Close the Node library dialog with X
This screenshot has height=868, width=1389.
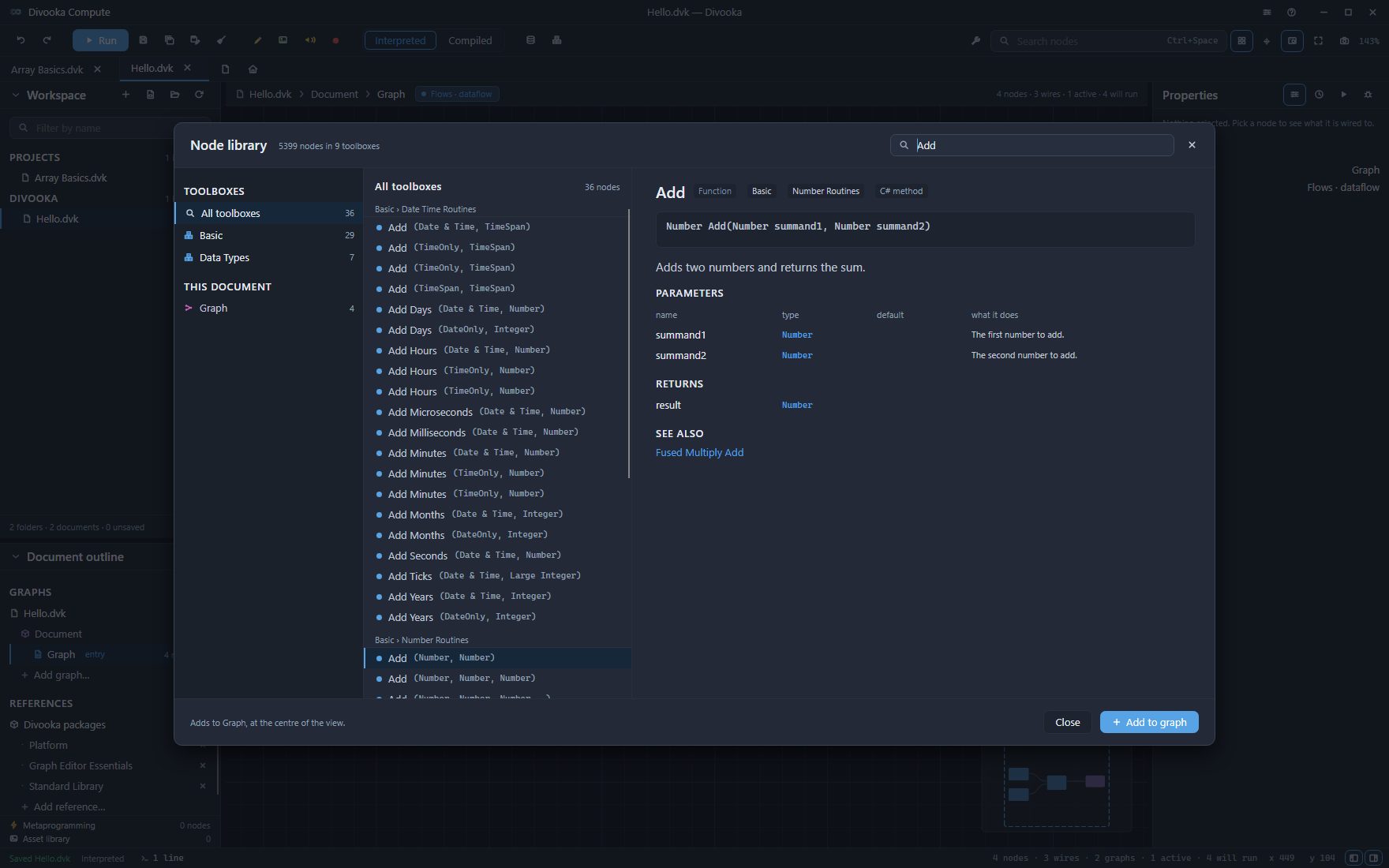pos(1192,145)
